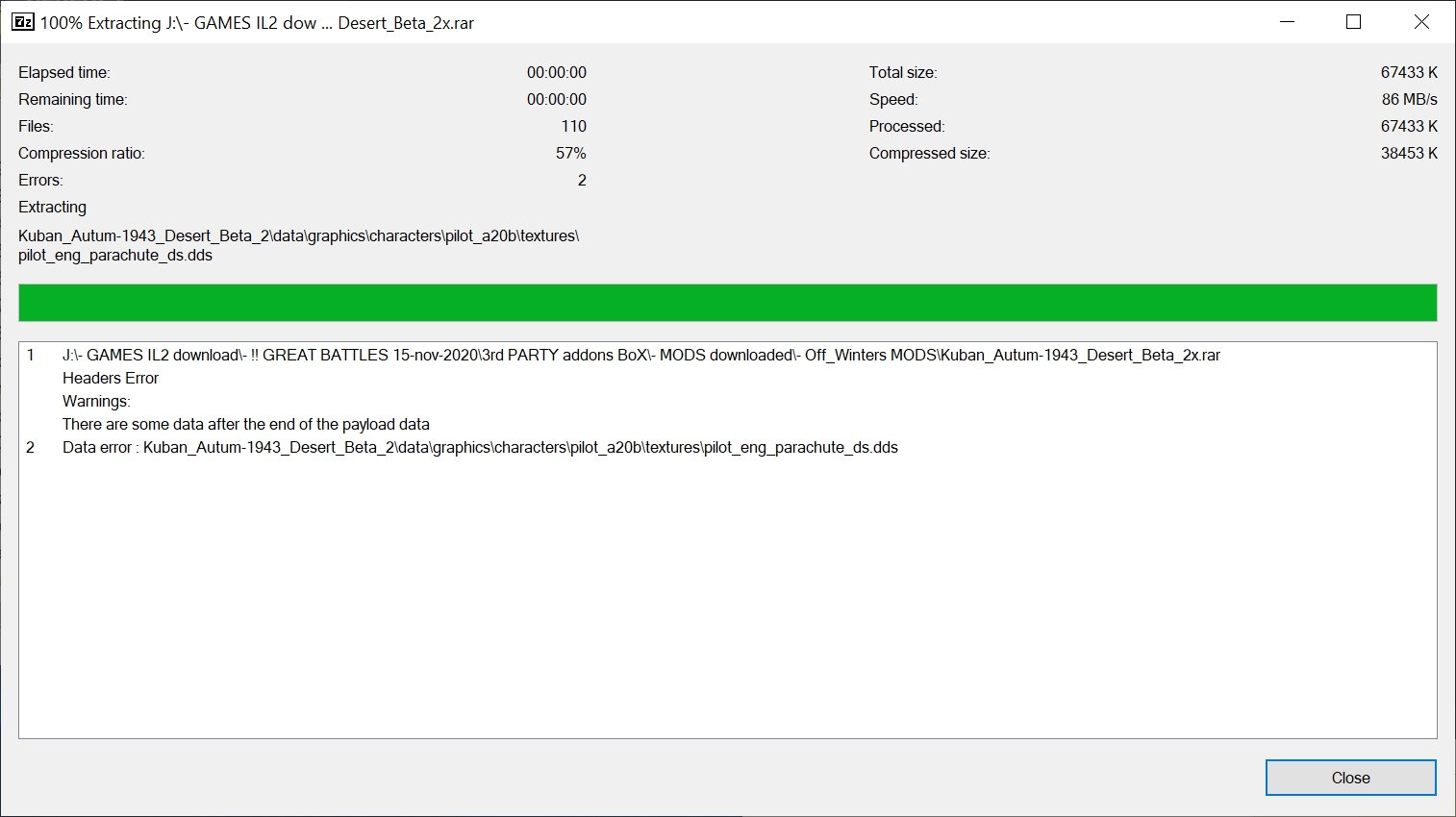Screen dimensions: 1456x817
Task: Close the extraction dialog with Close button
Action: (1350, 778)
